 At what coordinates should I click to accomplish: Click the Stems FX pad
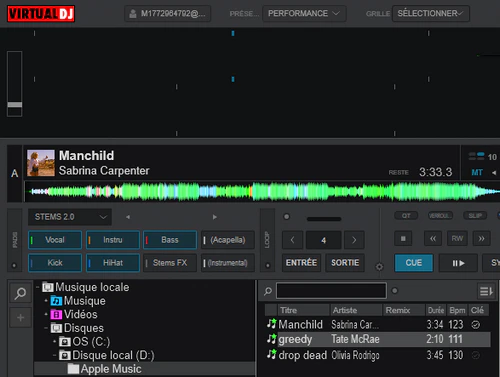pyautogui.click(x=170, y=263)
